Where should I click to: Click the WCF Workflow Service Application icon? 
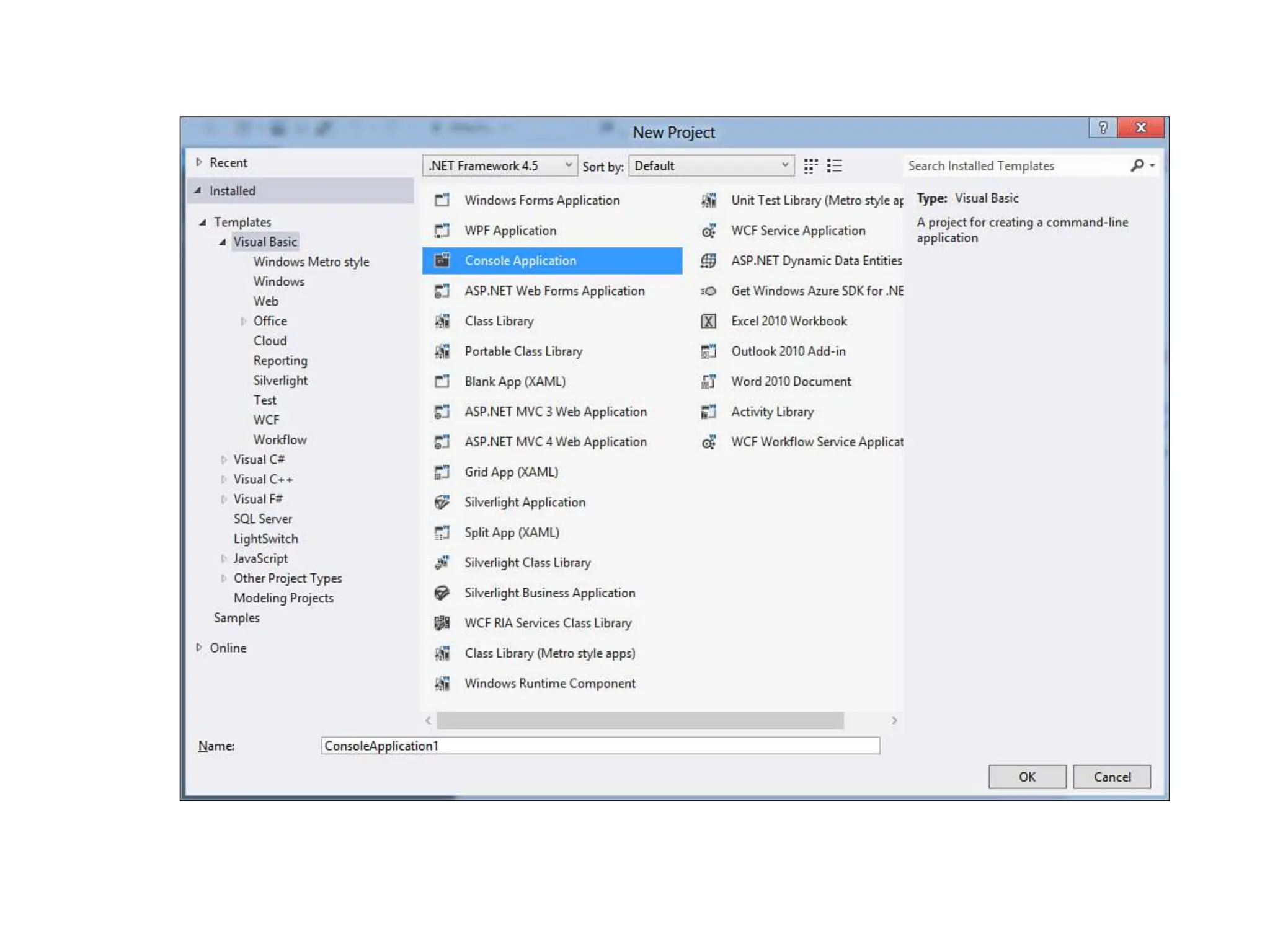(x=708, y=442)
